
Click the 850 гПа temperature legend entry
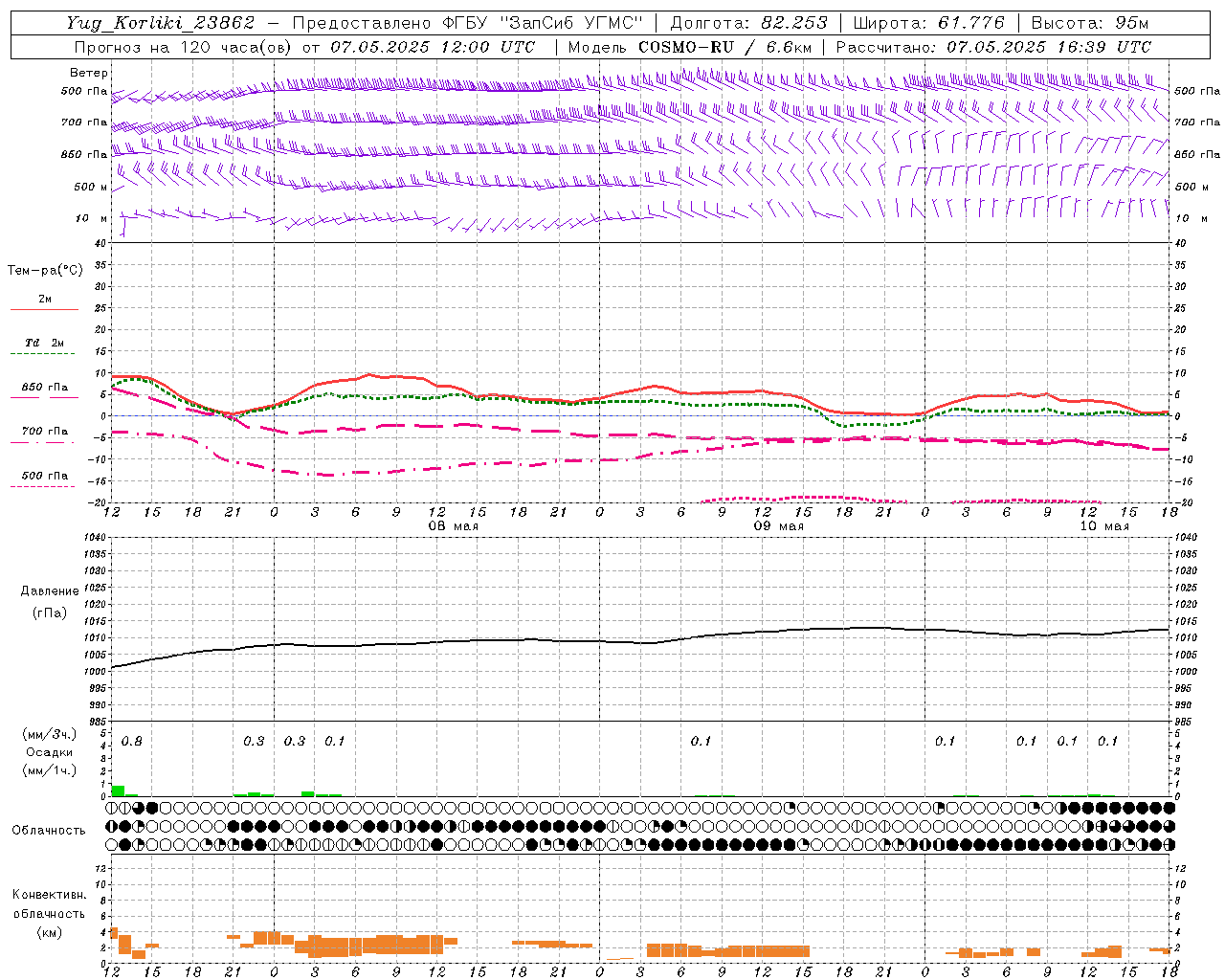click(45, 388)
